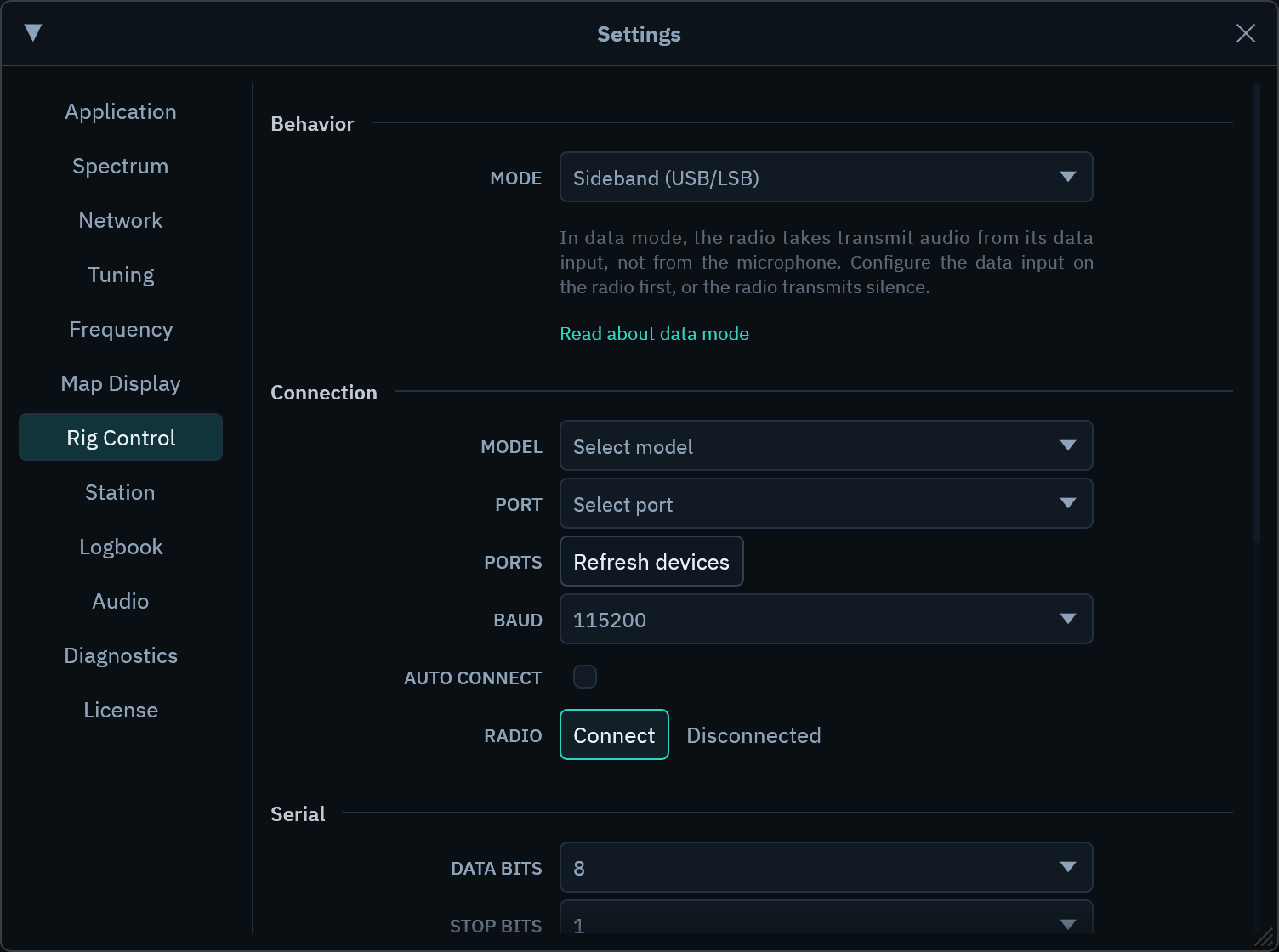The height and width of the screenshot is (952, 1279).
Task: Open the DATA BITS dropdown showing 8
Action: (x=826, y=867)
